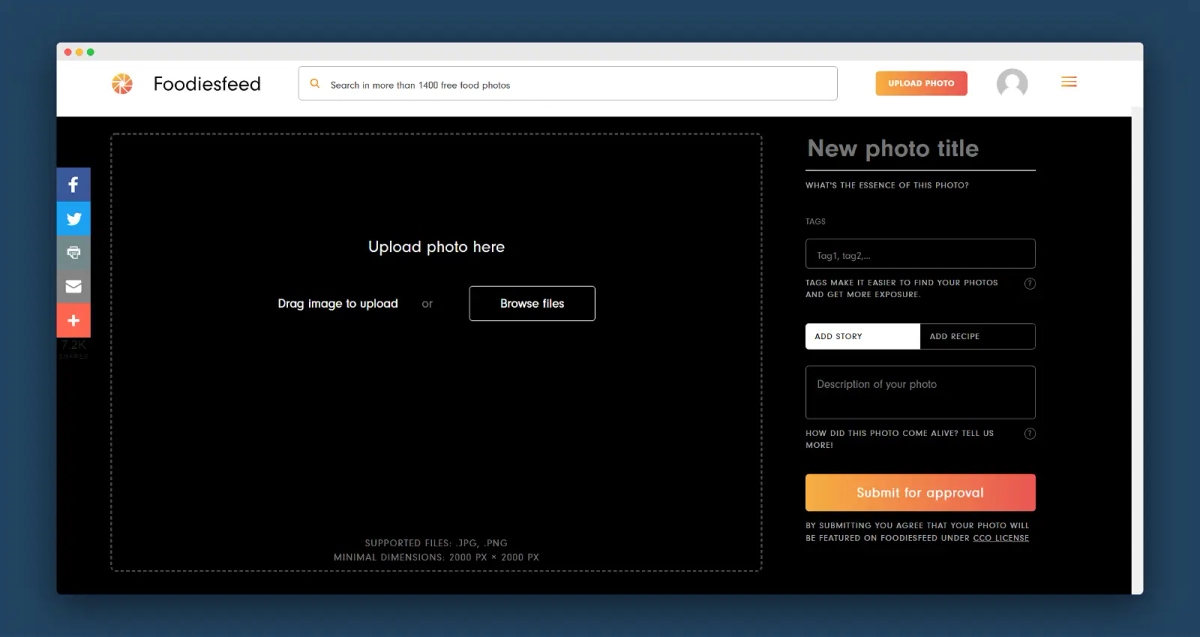Image resolution: width=1200 pixels, height=637 pixels.
Task: Open more share options with the plus icon
Action: pyautogui.click(x=74, y=321)
